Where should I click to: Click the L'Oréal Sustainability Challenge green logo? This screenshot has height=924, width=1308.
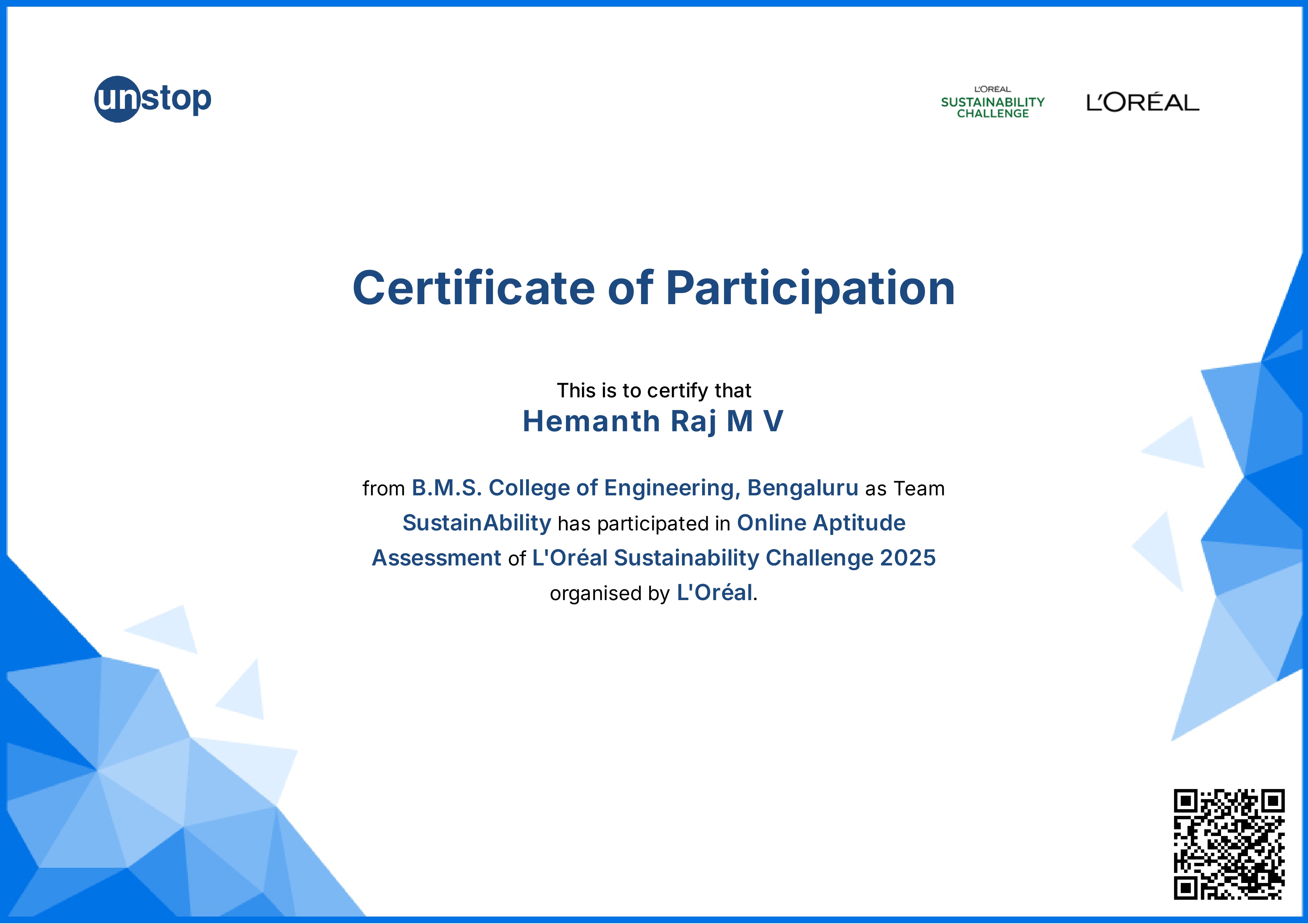tap(993, 103)
